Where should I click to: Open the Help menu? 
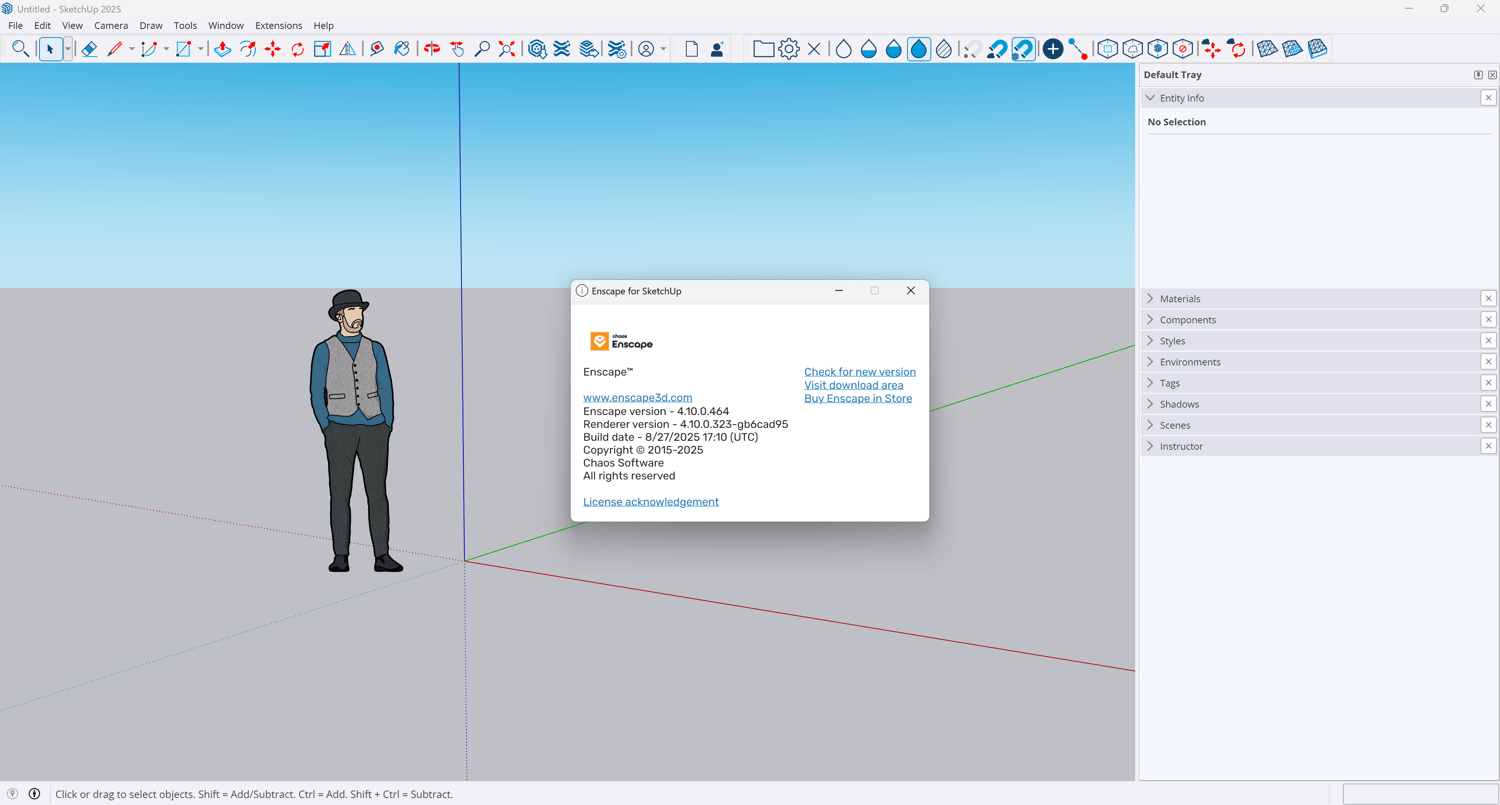click(323, 26)
